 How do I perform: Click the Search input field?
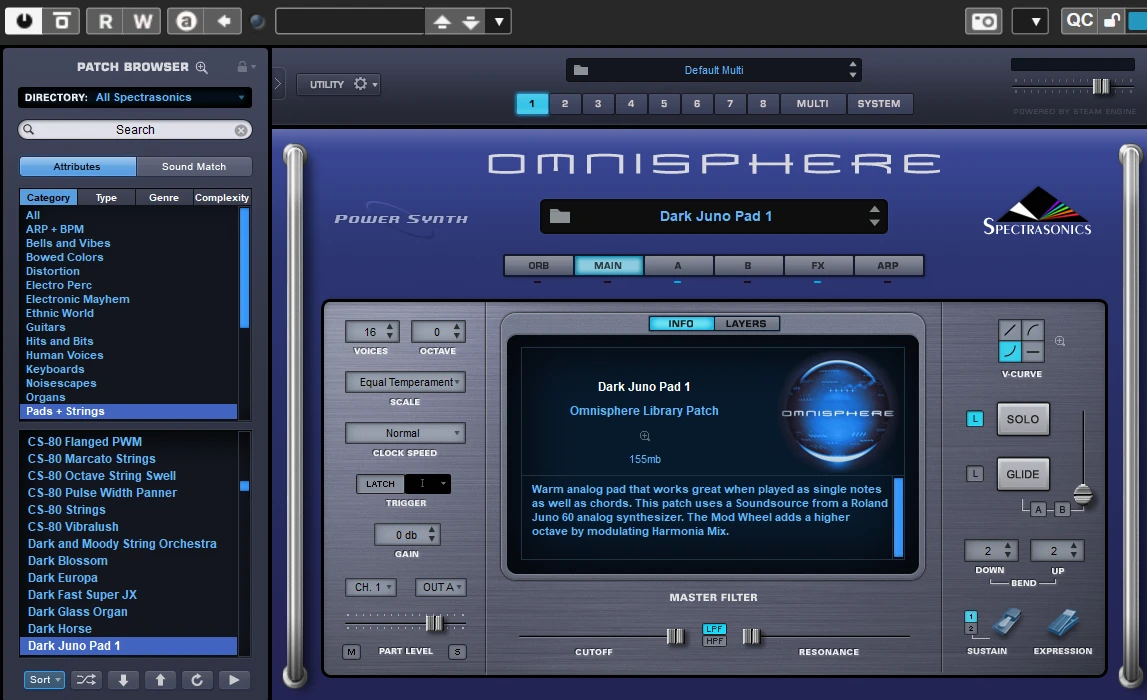pyautogui.click(x=135, y=130)
